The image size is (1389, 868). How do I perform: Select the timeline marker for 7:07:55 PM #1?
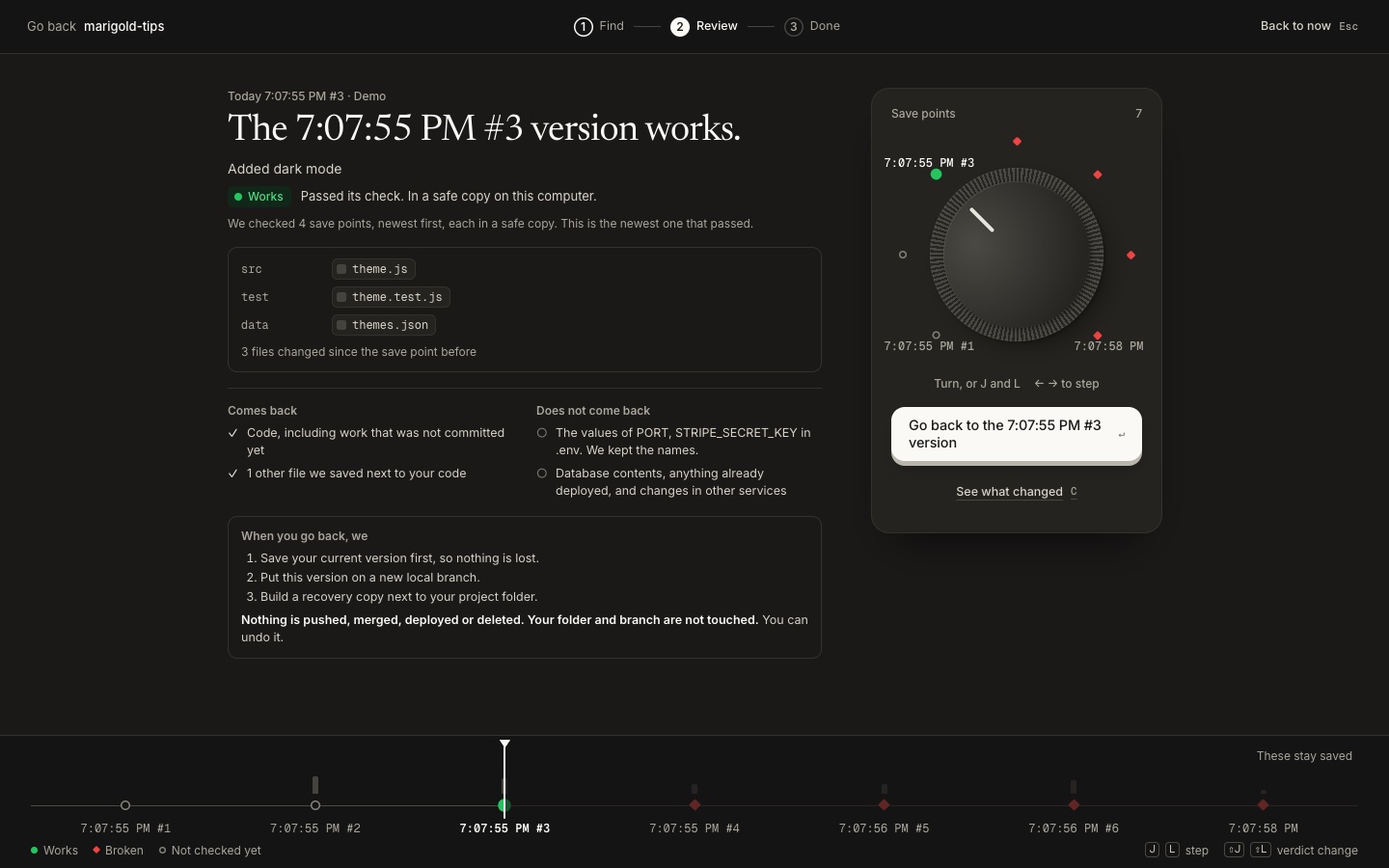pyautogui.click(x=125, y=805)
